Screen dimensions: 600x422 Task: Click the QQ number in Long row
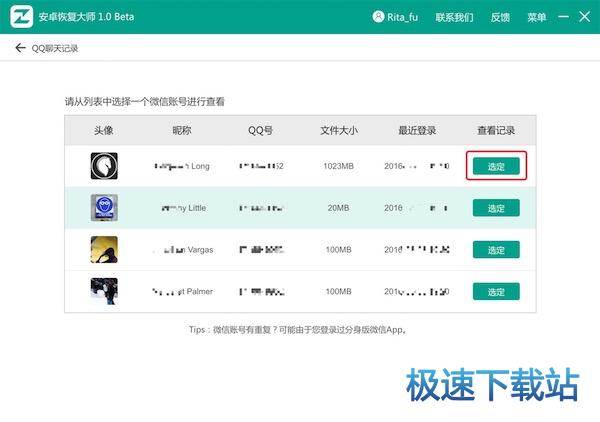click(x=261, y=166)
